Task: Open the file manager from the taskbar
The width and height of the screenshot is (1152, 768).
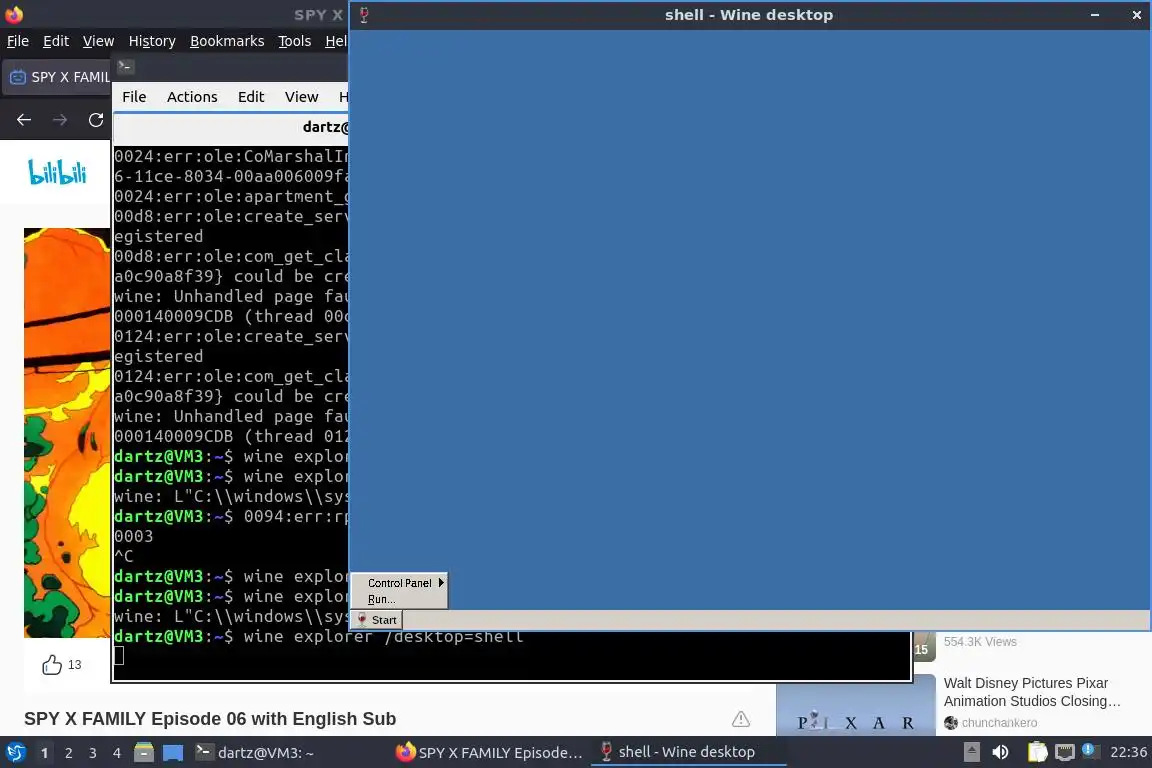Action: tap(144, 753)
